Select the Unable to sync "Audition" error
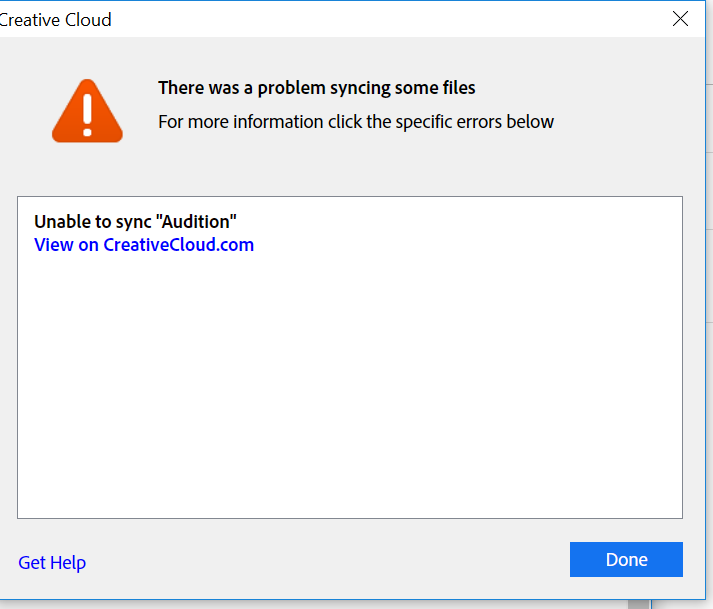Viewport: 713px width, 609px height. click(x=136, y=222)
